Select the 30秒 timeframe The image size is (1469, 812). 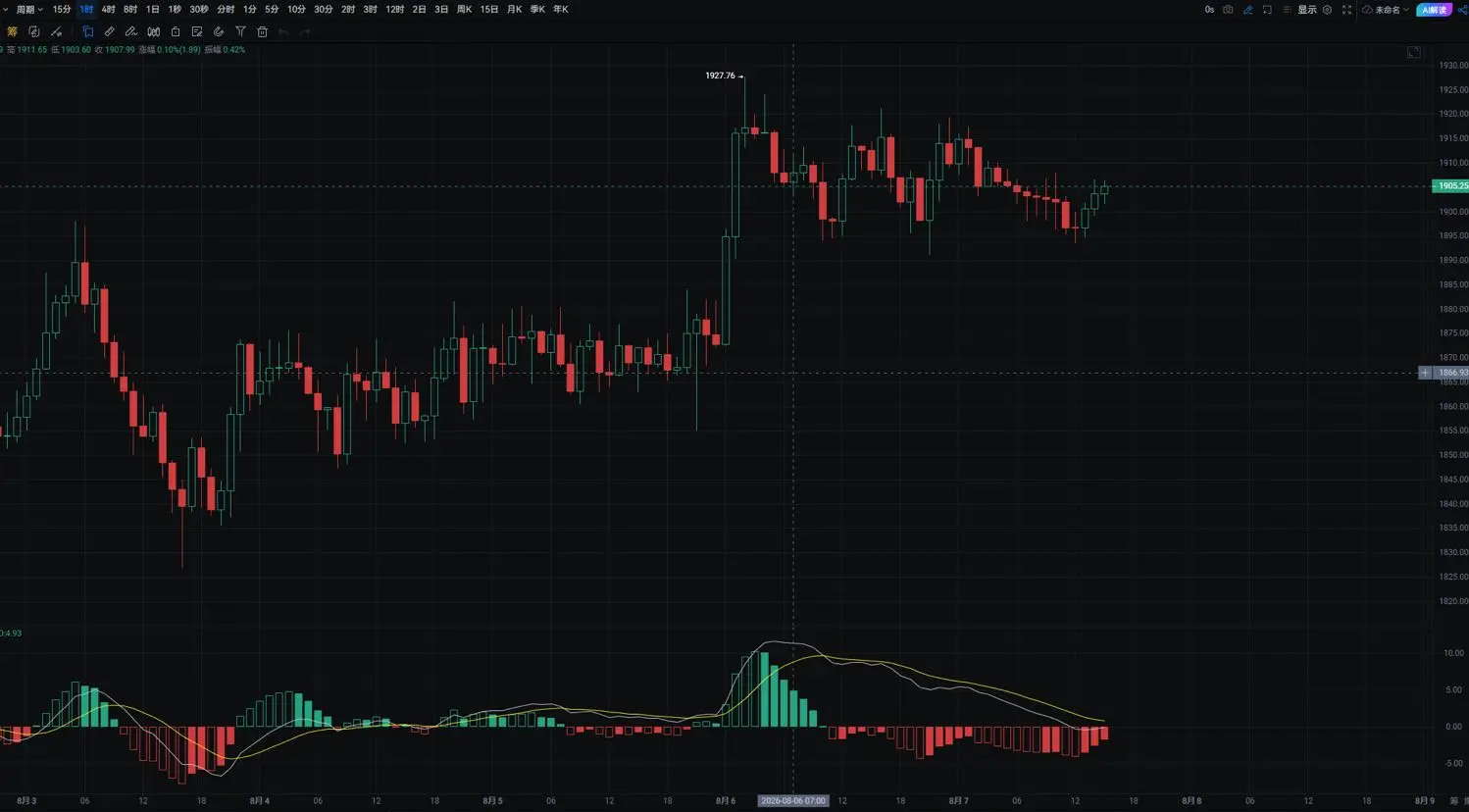coord(199,10)
